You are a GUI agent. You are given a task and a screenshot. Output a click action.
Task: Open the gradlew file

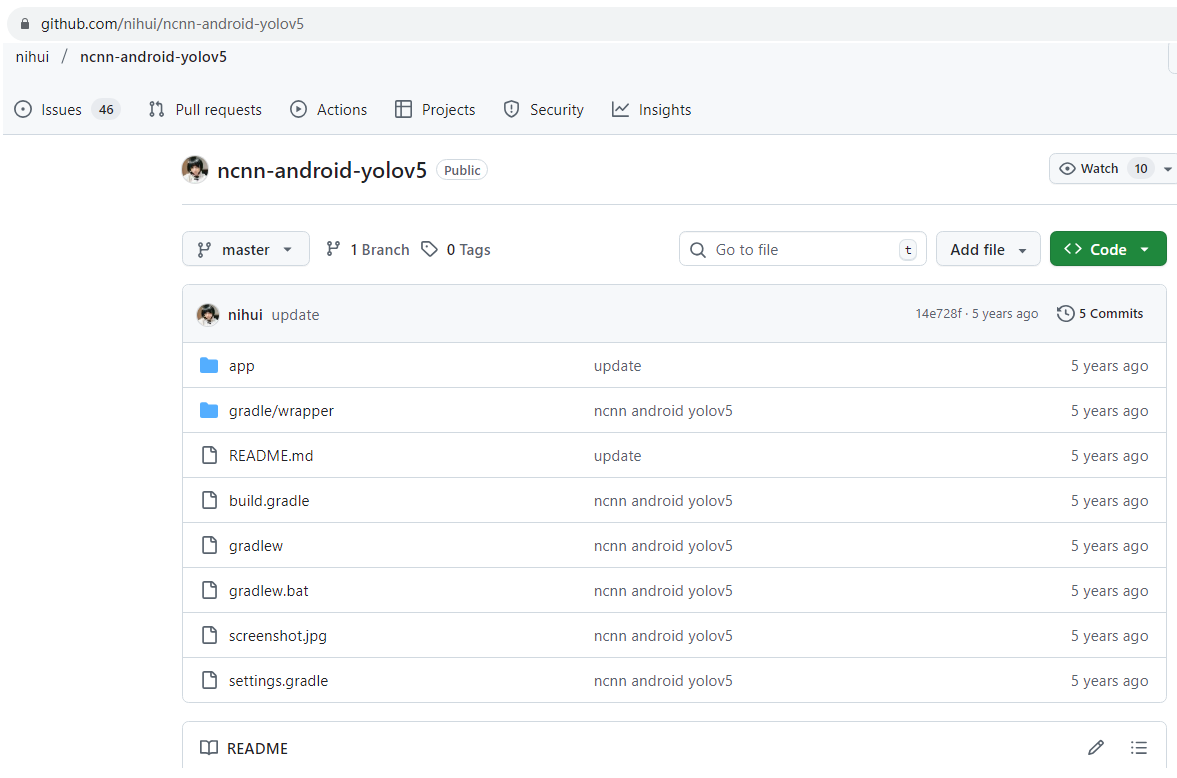(x=256, y=546)
